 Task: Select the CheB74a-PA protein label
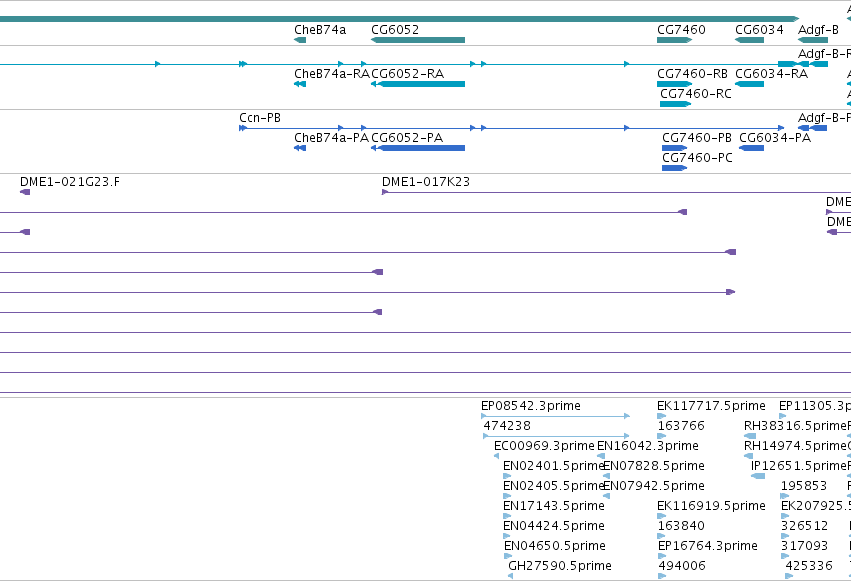(x=331, y=138)
